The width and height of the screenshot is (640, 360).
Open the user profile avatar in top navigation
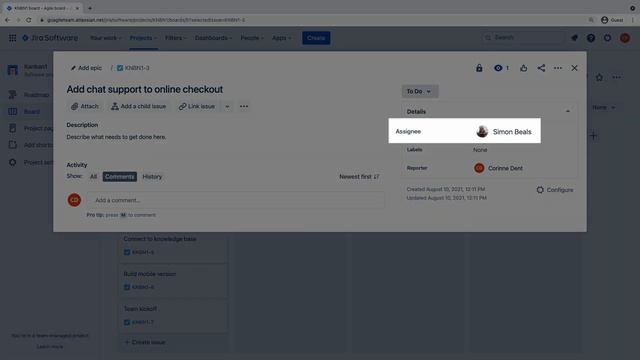[624, 38]
